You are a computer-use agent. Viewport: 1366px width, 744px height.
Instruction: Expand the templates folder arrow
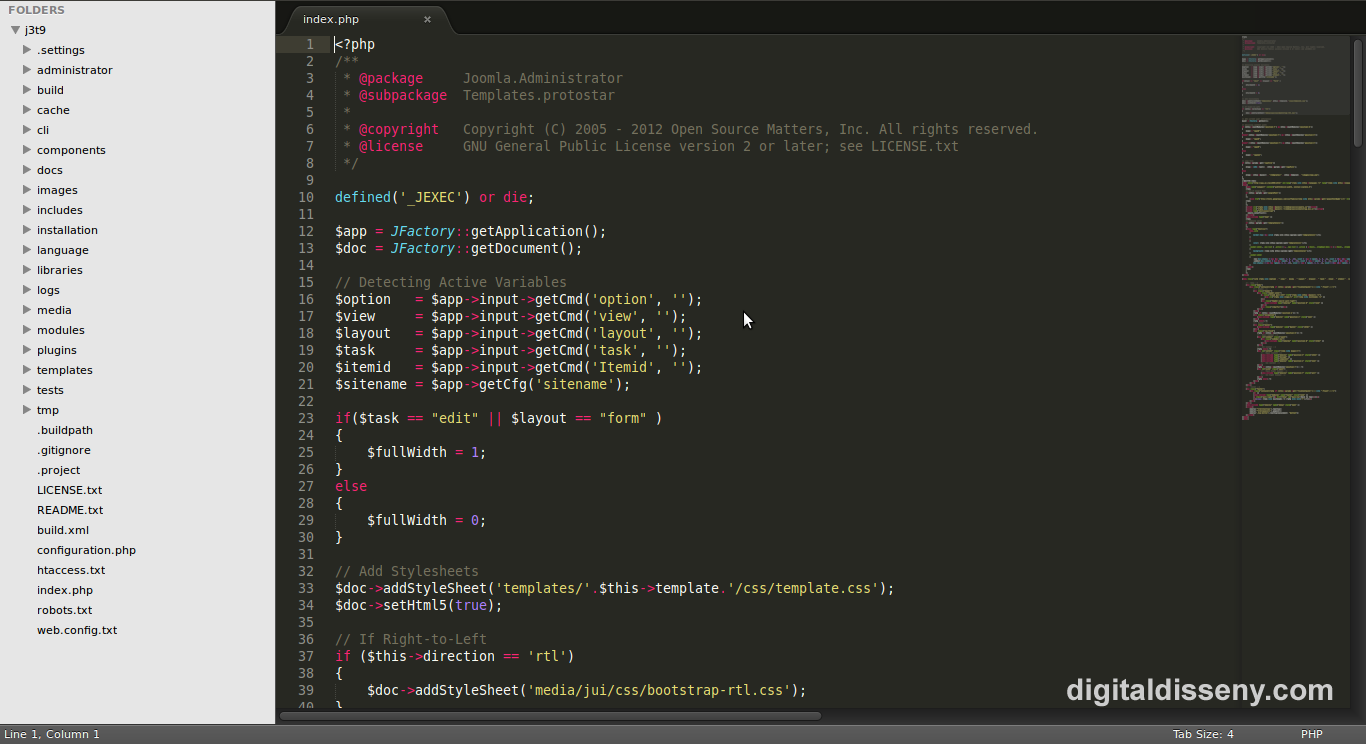tap(27, 370)
